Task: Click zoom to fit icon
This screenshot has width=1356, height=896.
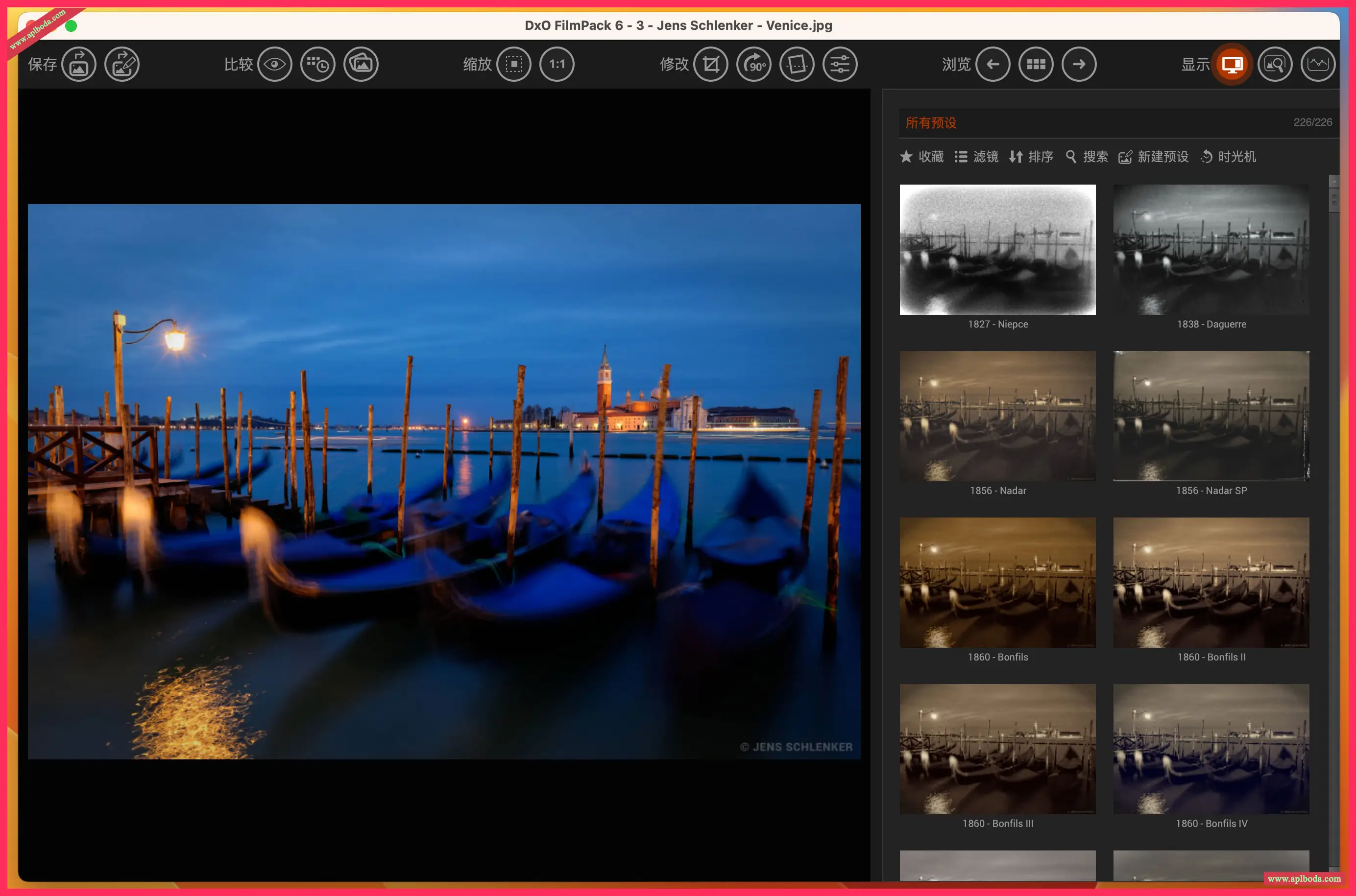Action: point(514,64)
